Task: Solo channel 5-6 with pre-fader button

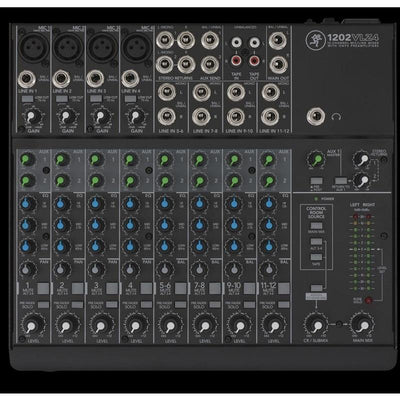Action: tap(180, 305)
